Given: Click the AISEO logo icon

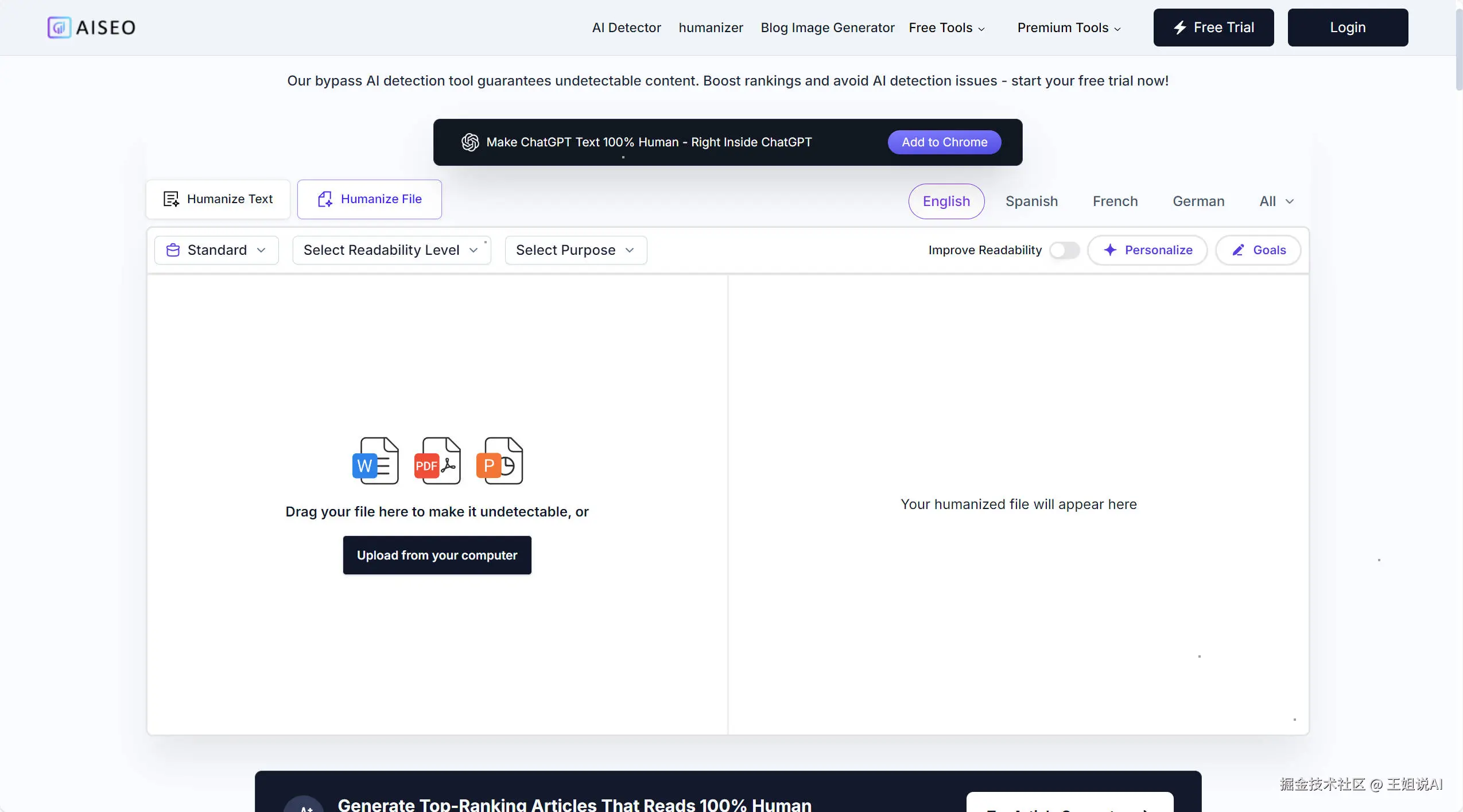Looking at the screenshot, I should pyautogui.click(x=59, y=28).
